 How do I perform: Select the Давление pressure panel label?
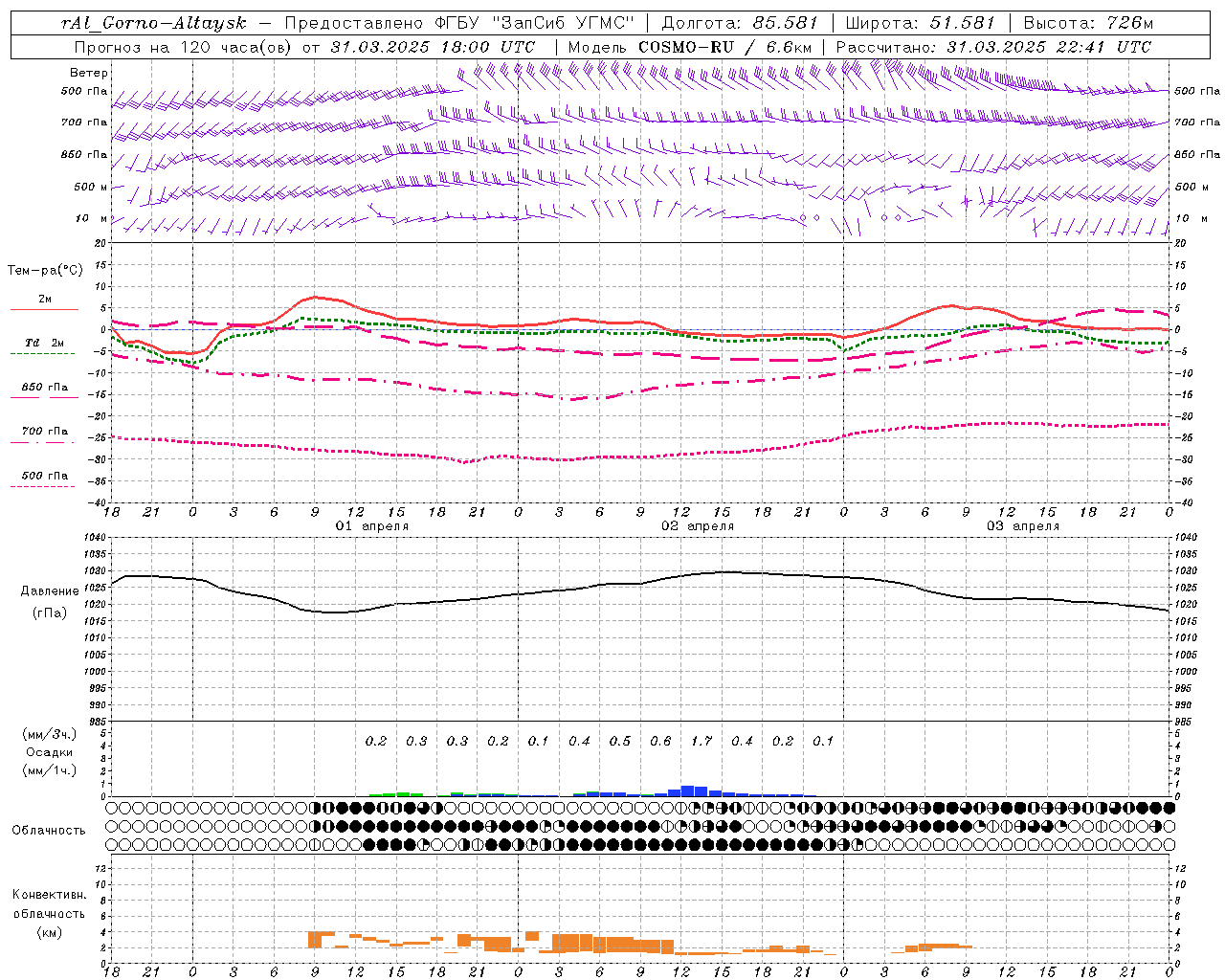coord(50,591)
